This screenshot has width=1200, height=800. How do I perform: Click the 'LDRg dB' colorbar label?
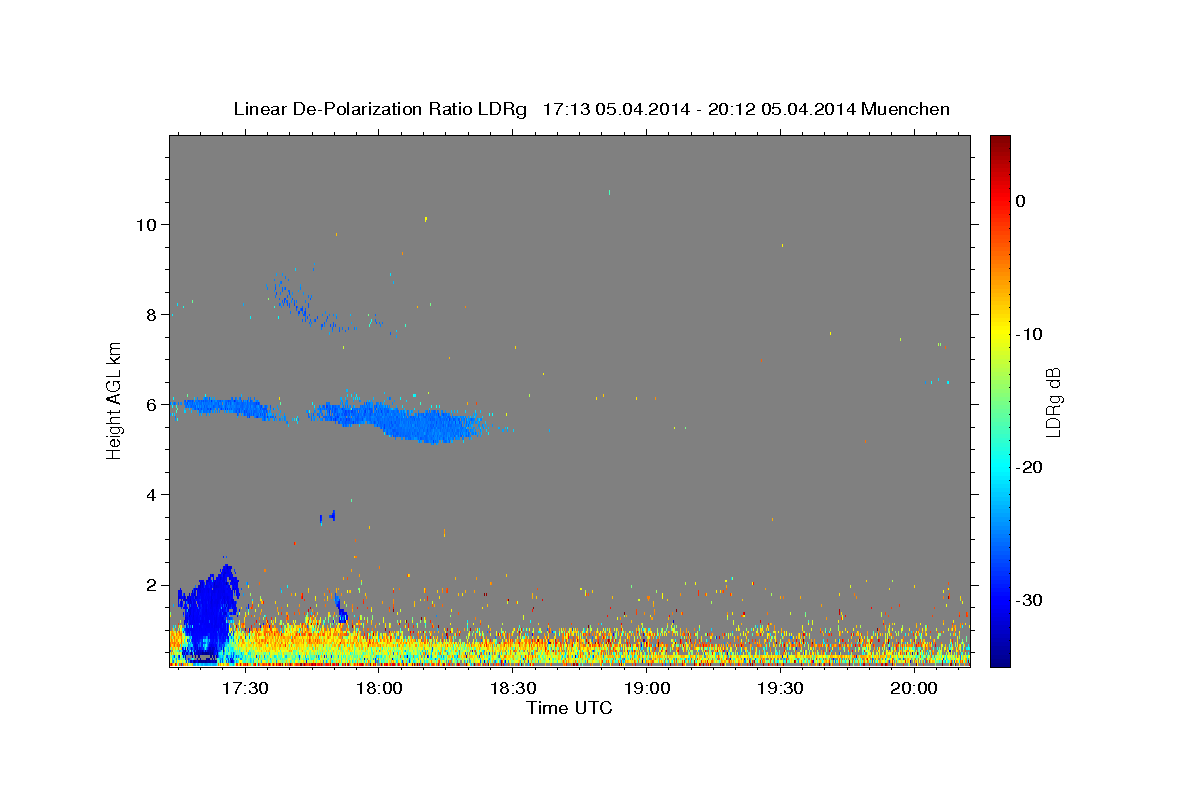tap(1052, 401)
